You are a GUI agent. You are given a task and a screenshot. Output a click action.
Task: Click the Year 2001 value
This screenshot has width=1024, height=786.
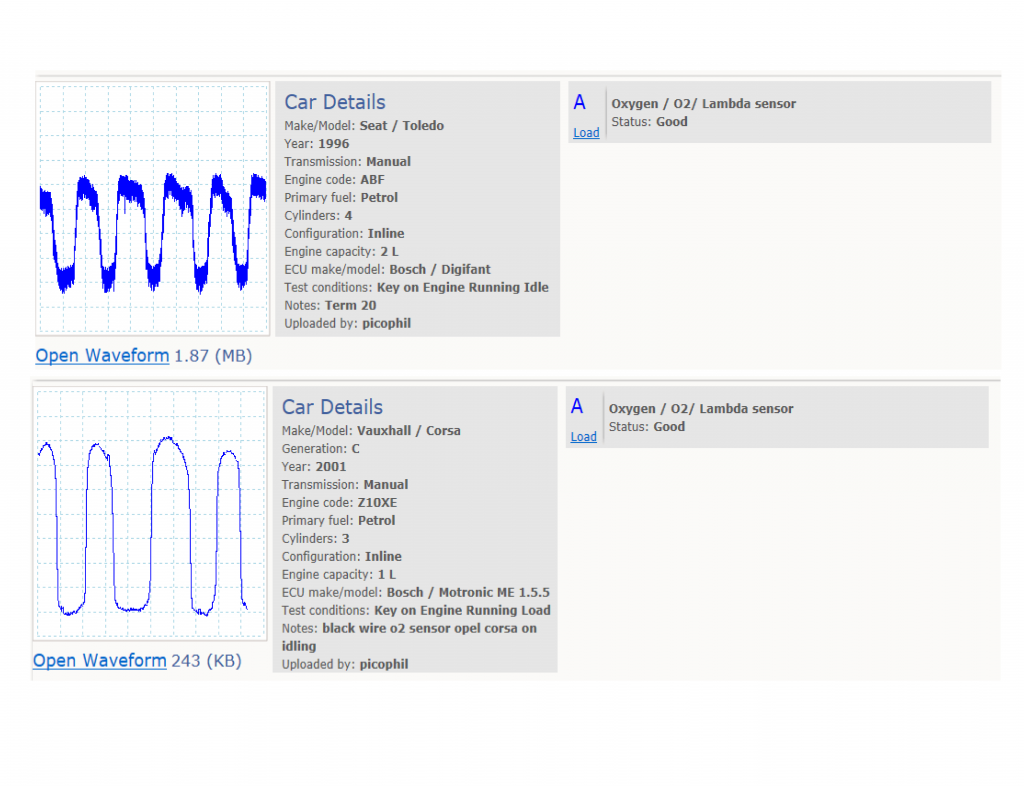(330, 467)
